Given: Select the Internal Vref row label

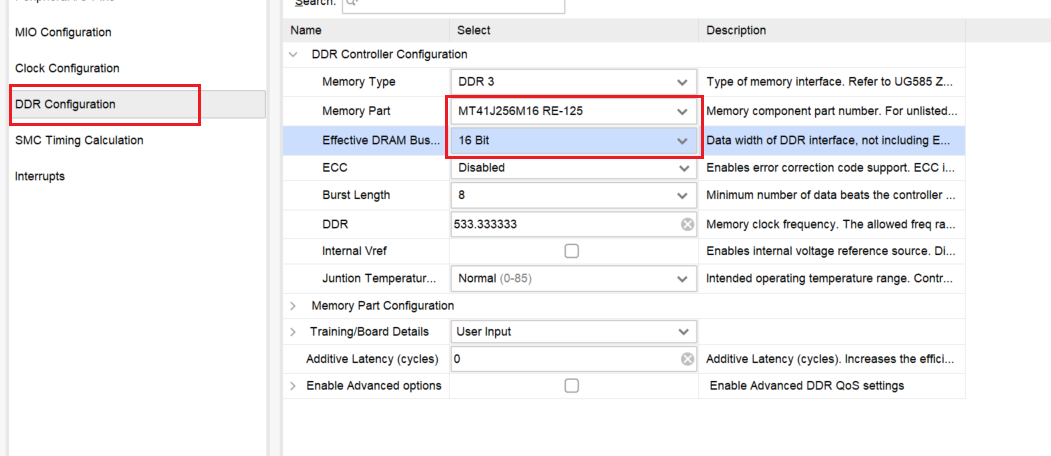Looking at the screenshot, I should (355, 251).
